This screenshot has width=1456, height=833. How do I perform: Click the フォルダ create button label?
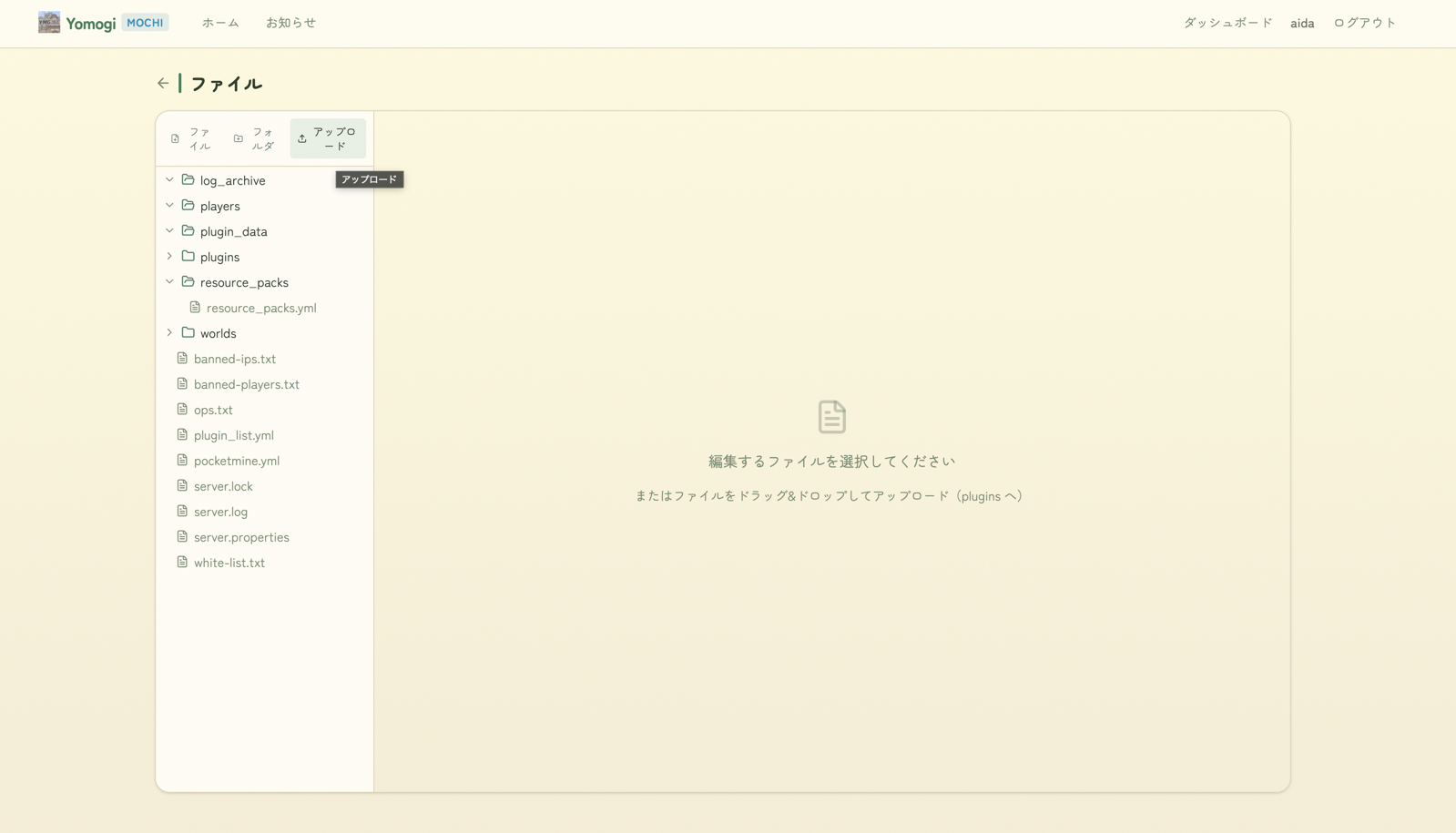click(x=263, y=138)
